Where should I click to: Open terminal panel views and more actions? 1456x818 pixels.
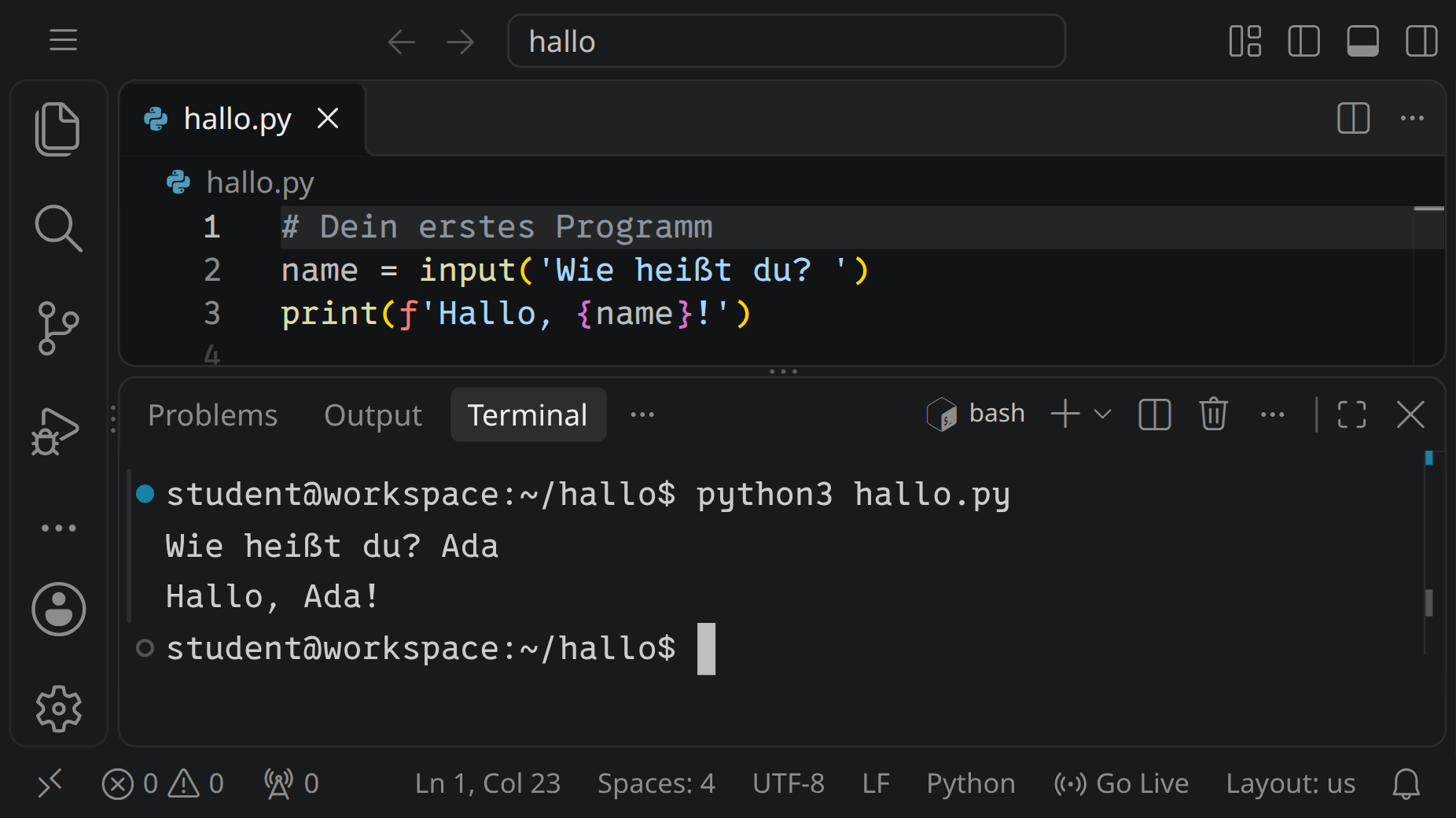tap(1273, 415)
